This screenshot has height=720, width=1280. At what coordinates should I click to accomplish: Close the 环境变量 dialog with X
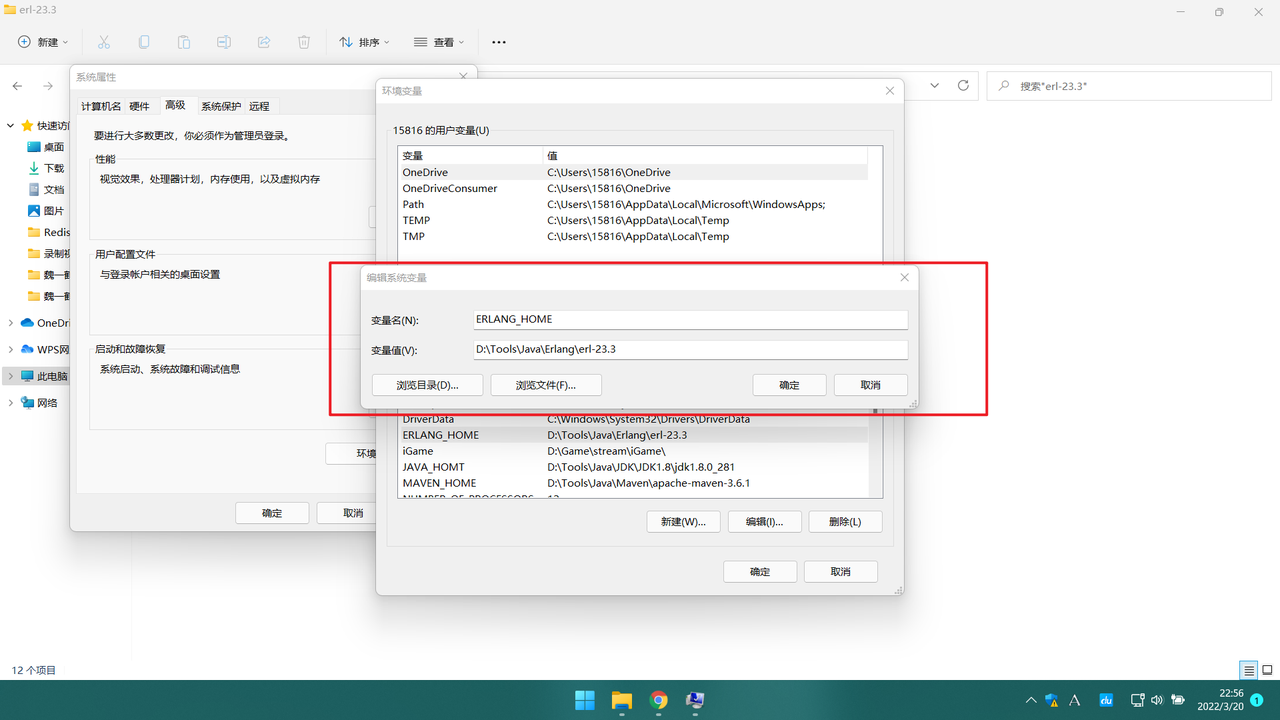[x=890, y=91]
